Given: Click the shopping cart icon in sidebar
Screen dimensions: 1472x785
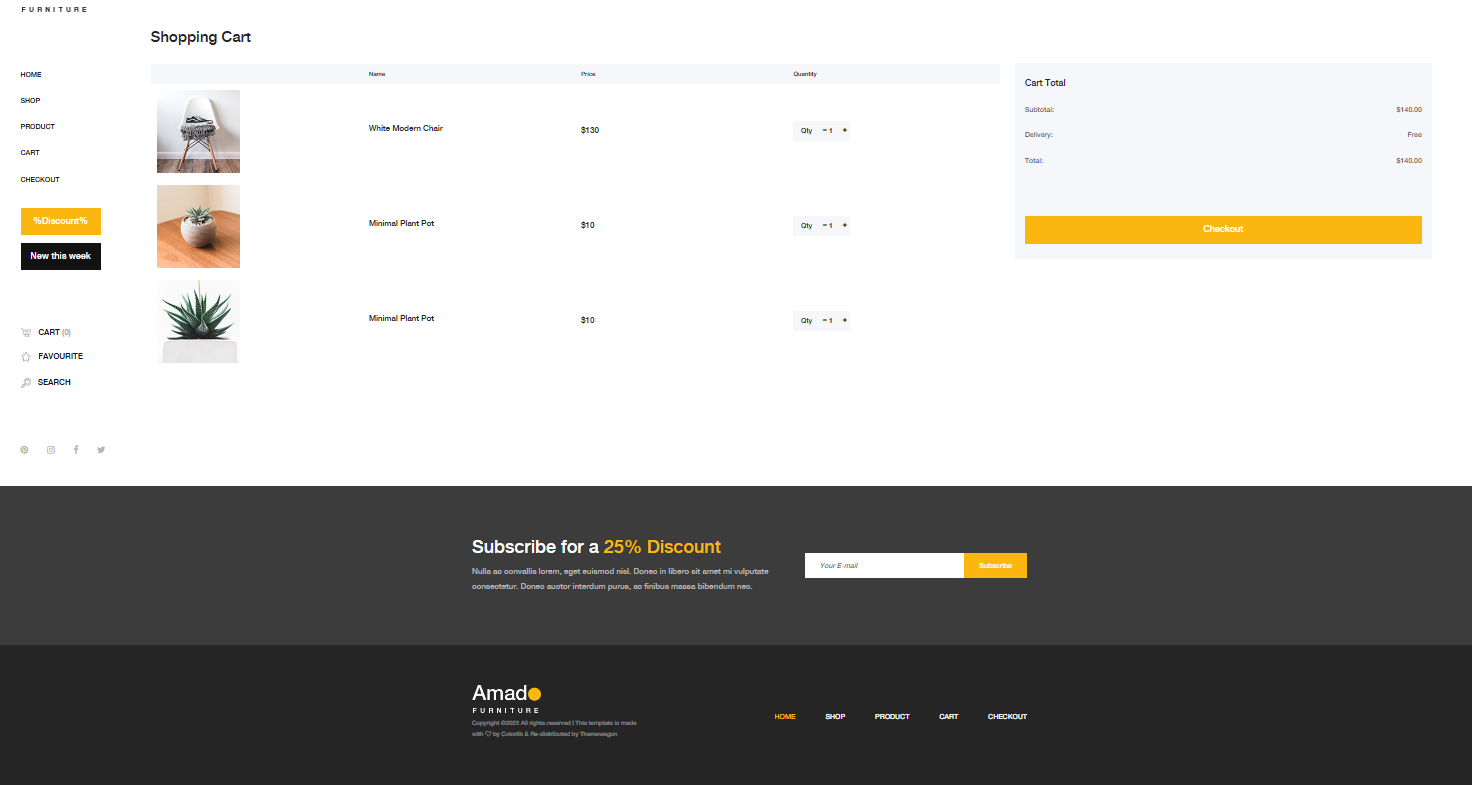Looking at the screenshot, I should click(x=26, y=333).
